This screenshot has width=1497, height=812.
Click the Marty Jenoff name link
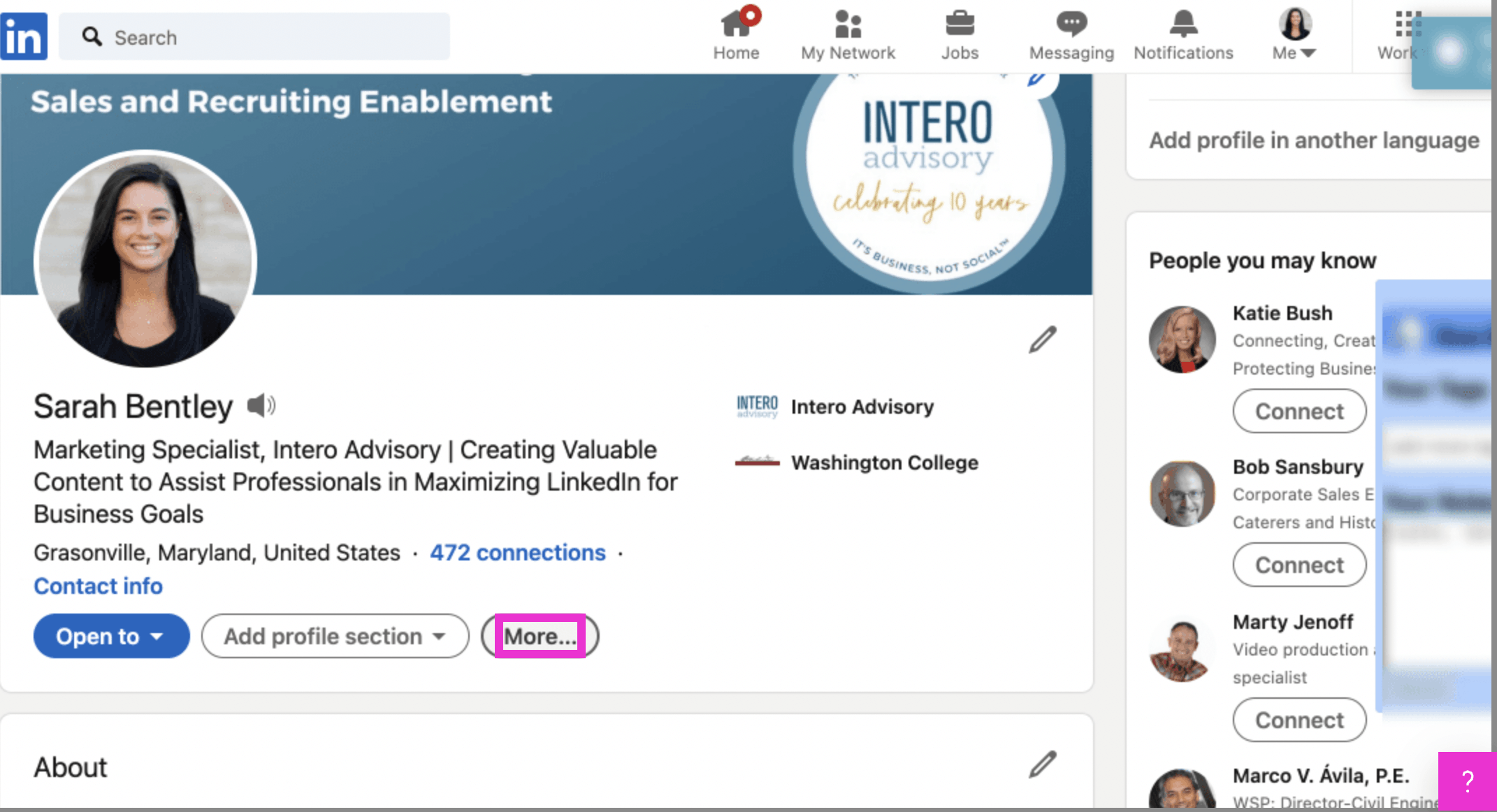point(1293,622)
